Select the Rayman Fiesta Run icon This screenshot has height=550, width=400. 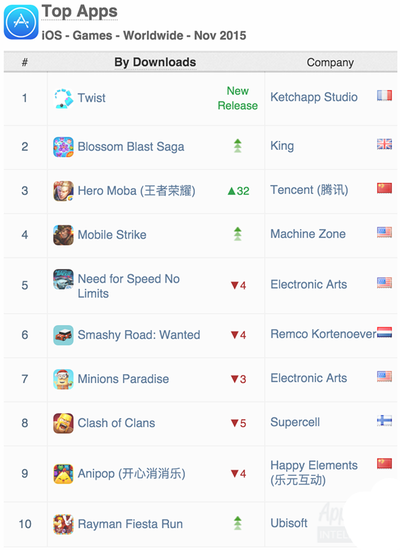64,524
